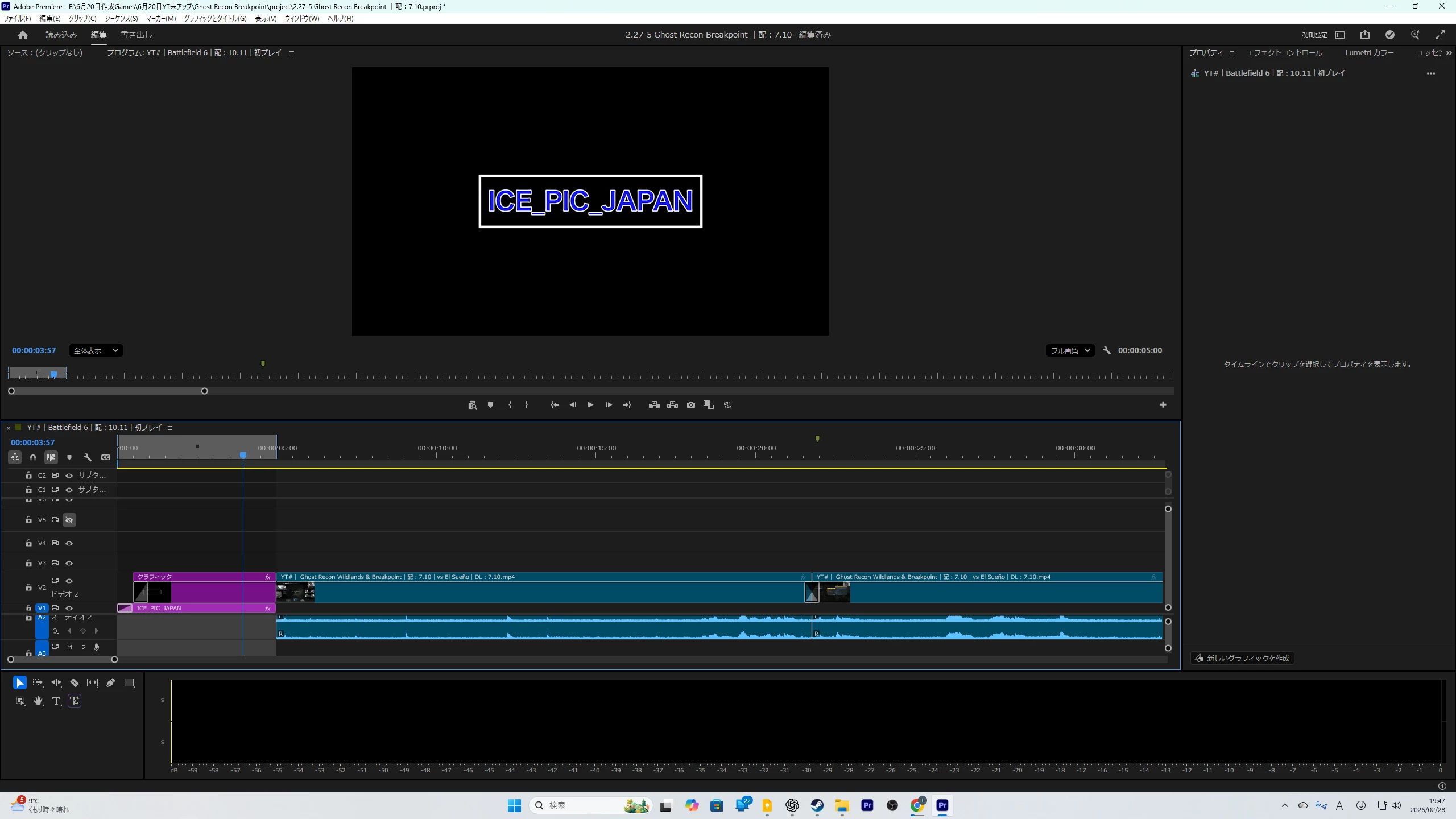Select the Hand tool
The image size is (1456, 819).
click(x=38, y=701)
